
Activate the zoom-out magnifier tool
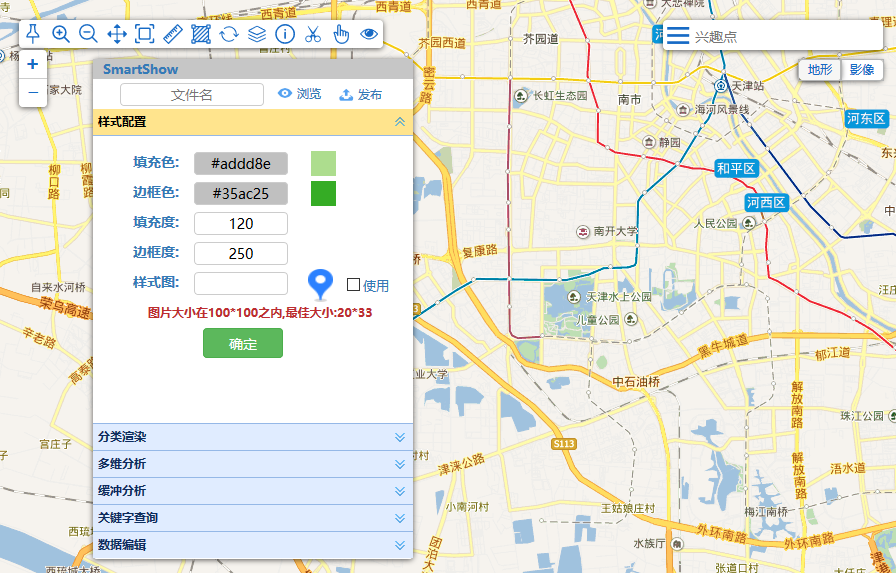88,34
